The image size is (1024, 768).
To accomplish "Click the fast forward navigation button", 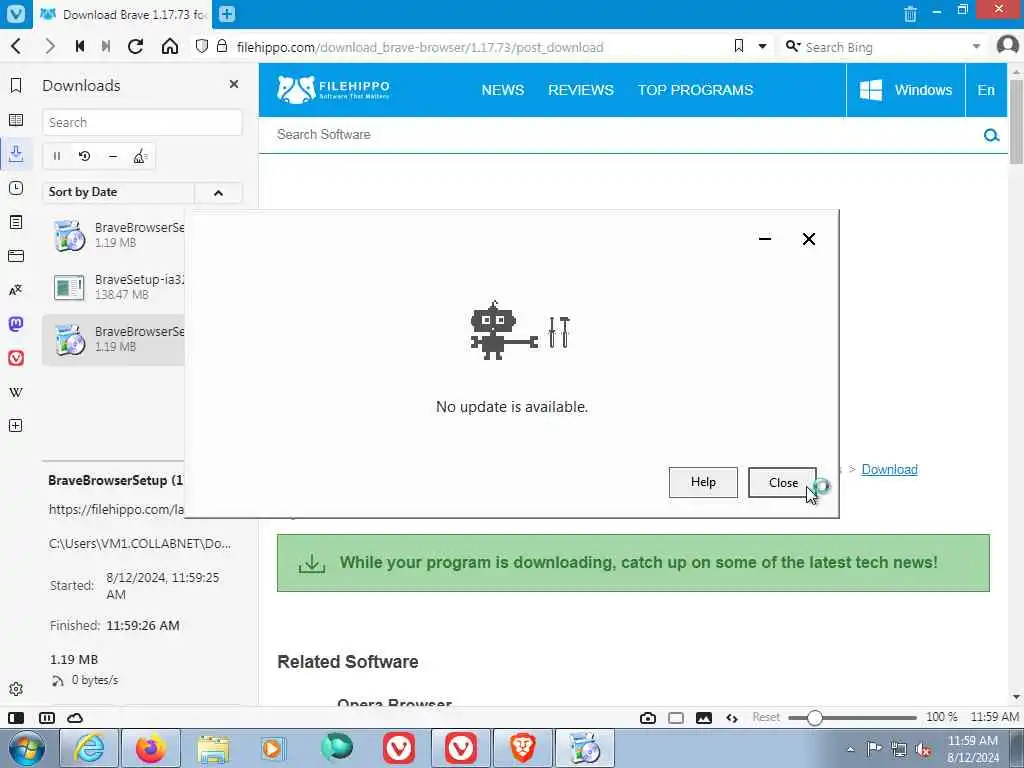I will pos(106,46).
